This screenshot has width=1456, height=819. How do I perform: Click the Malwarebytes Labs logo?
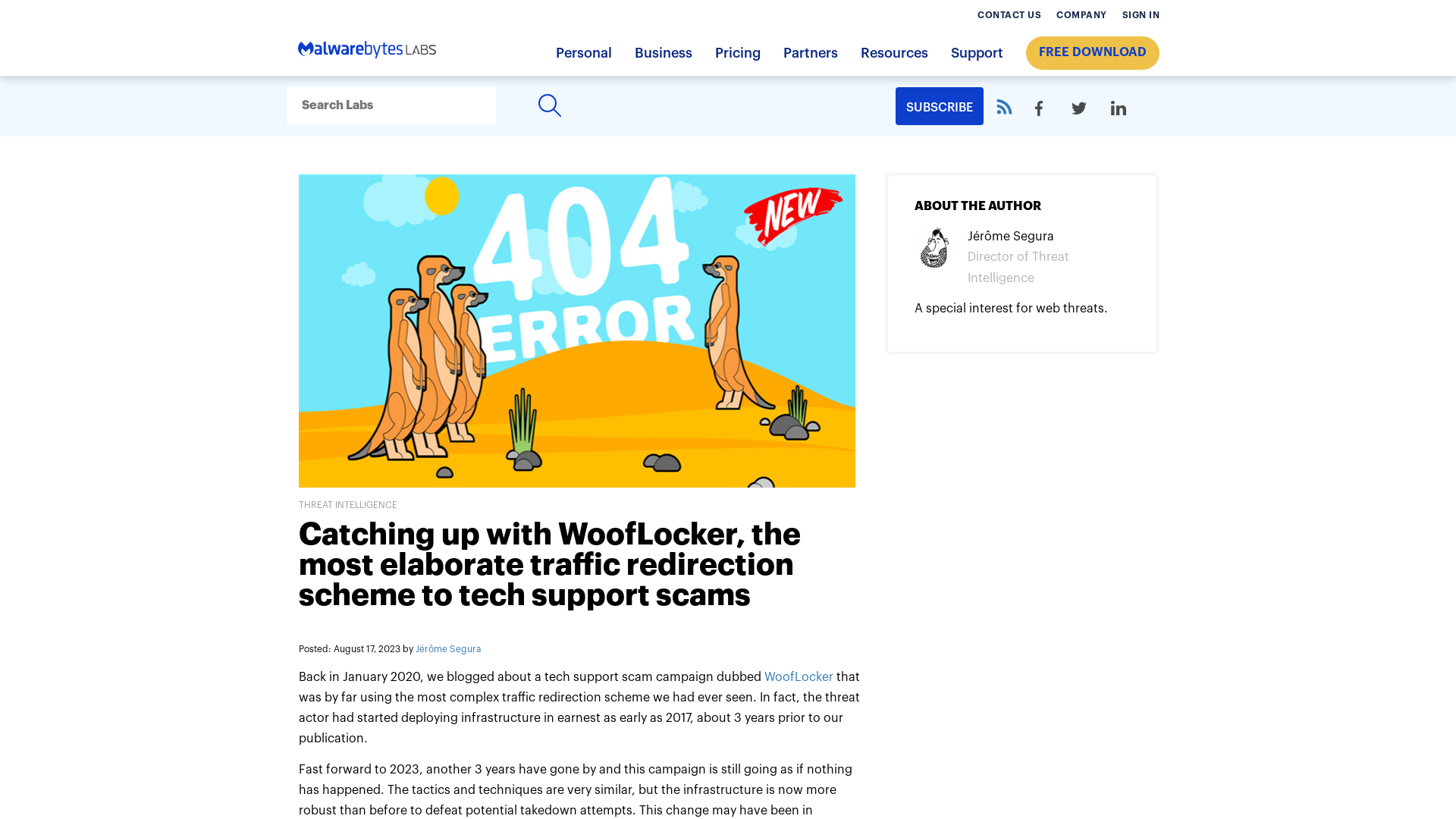(366, 49)
